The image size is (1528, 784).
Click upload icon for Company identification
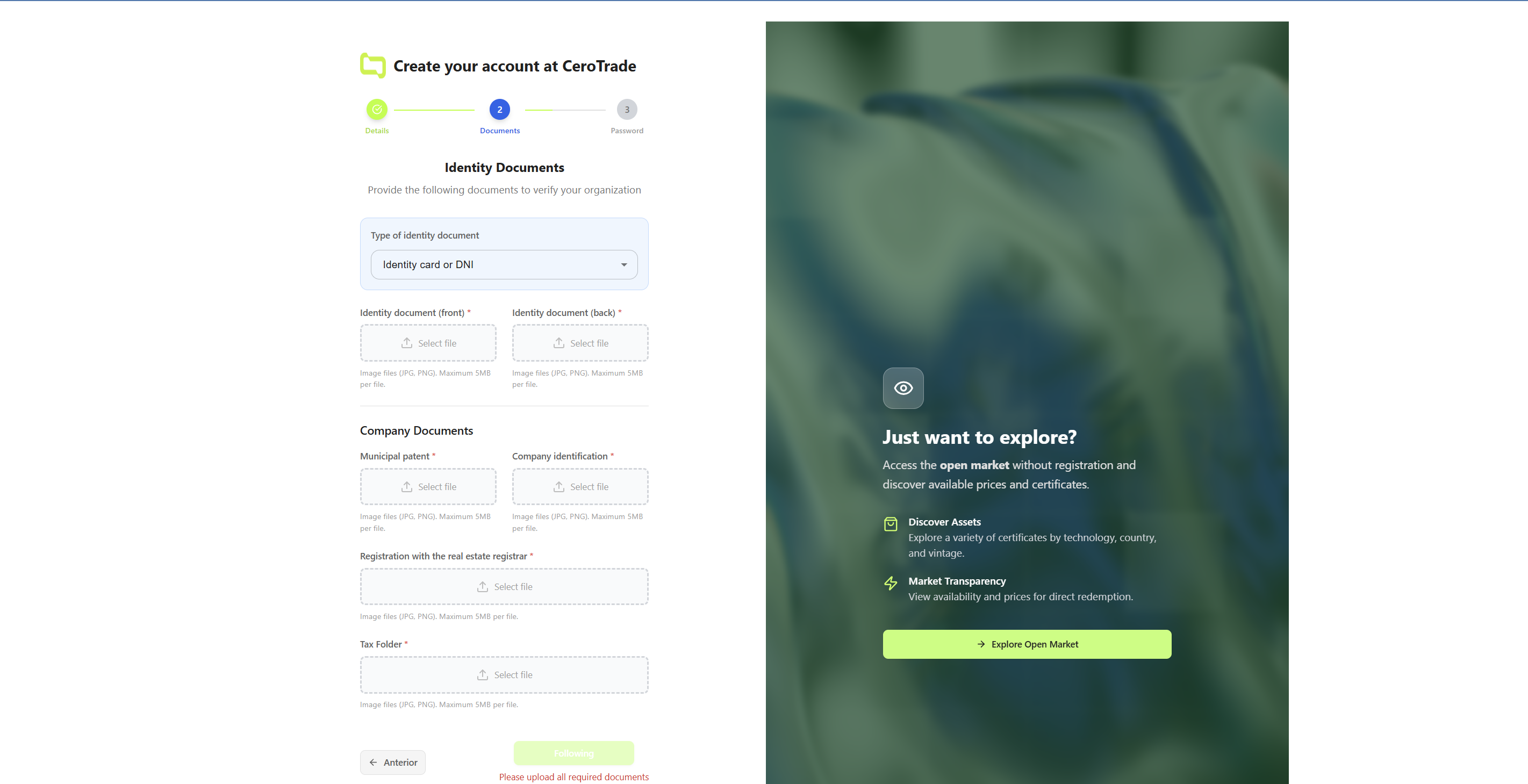[559, 486]
